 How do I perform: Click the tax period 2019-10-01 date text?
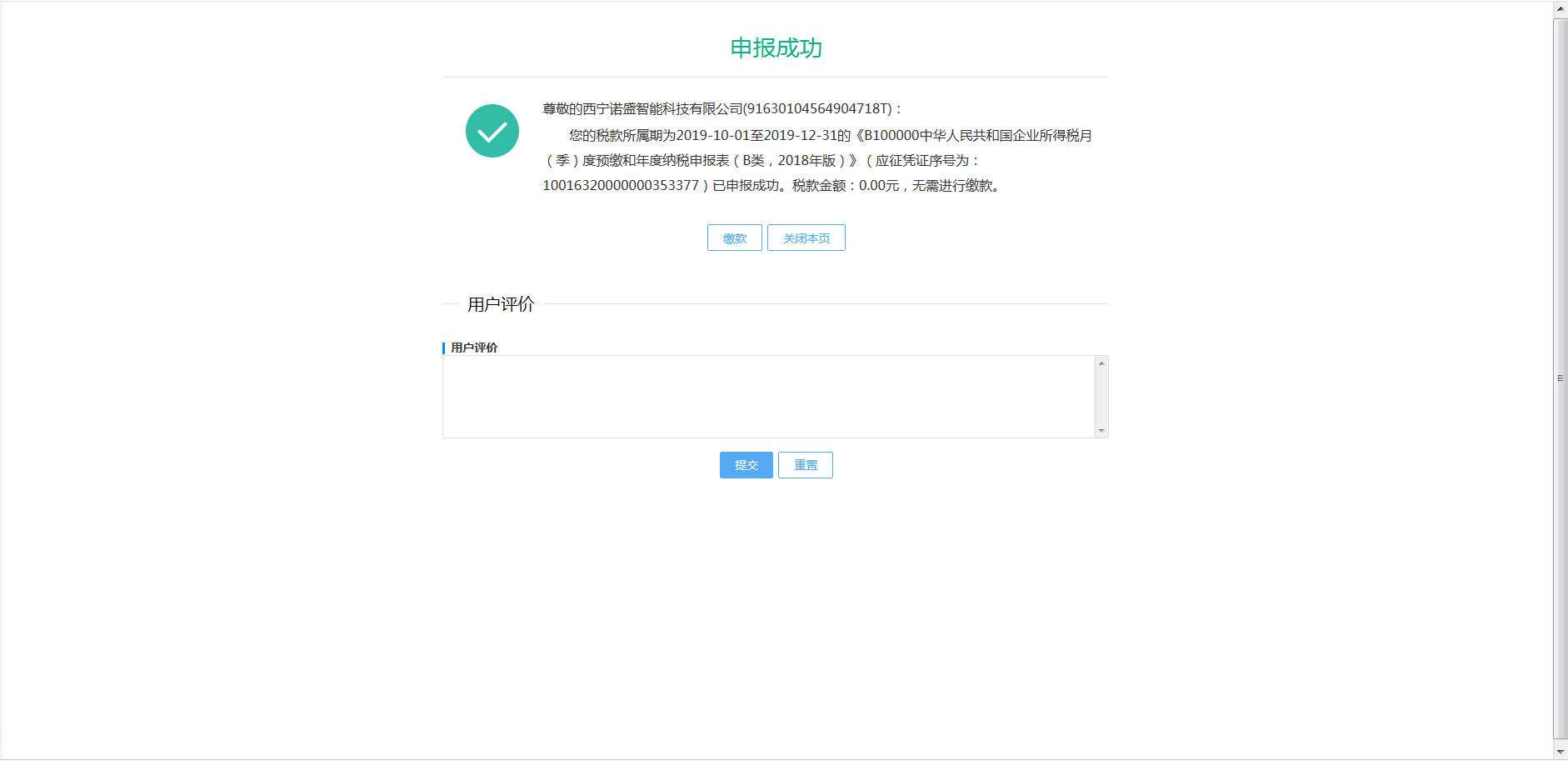coord(712,134)
